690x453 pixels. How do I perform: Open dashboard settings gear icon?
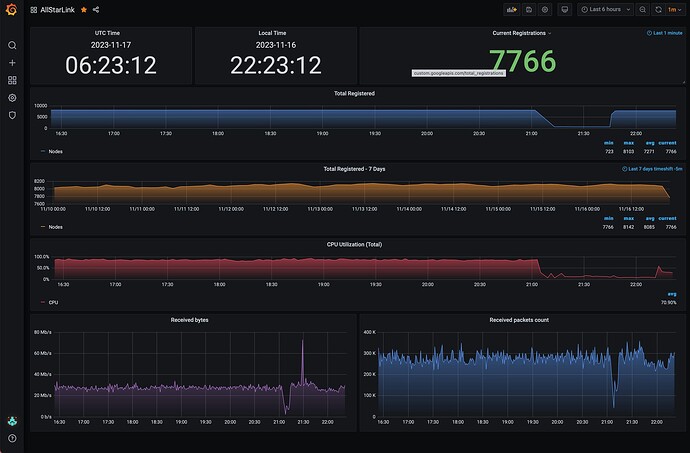[545, 10]
